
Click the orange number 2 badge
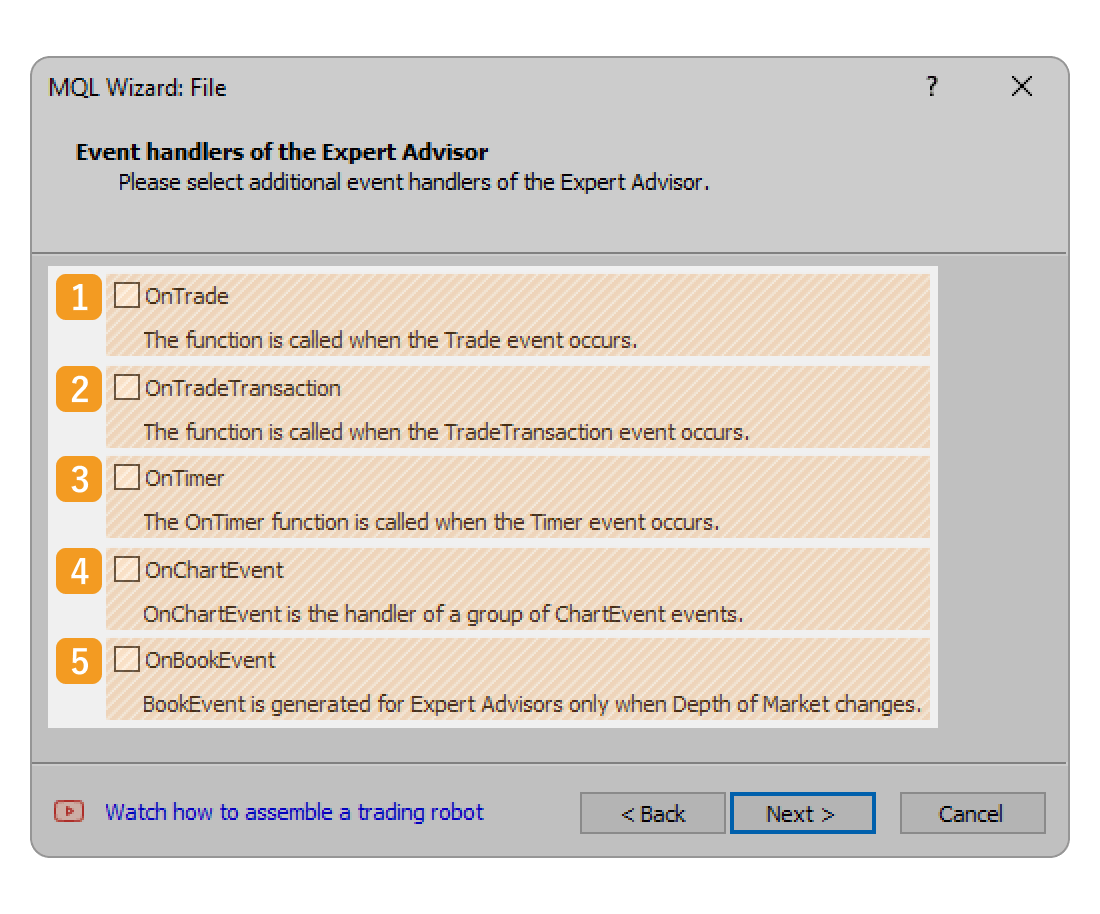point(79,389)
